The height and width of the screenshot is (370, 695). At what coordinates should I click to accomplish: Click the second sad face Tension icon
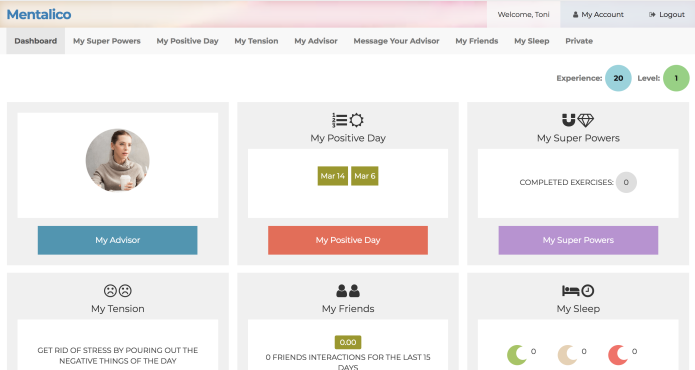point(125,291)
